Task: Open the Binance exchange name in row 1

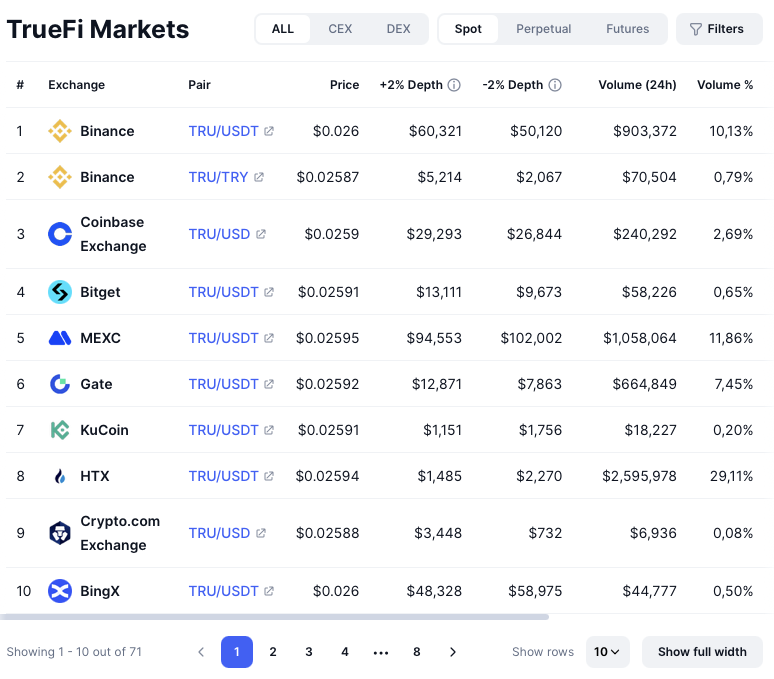Action: coord(107,131)
